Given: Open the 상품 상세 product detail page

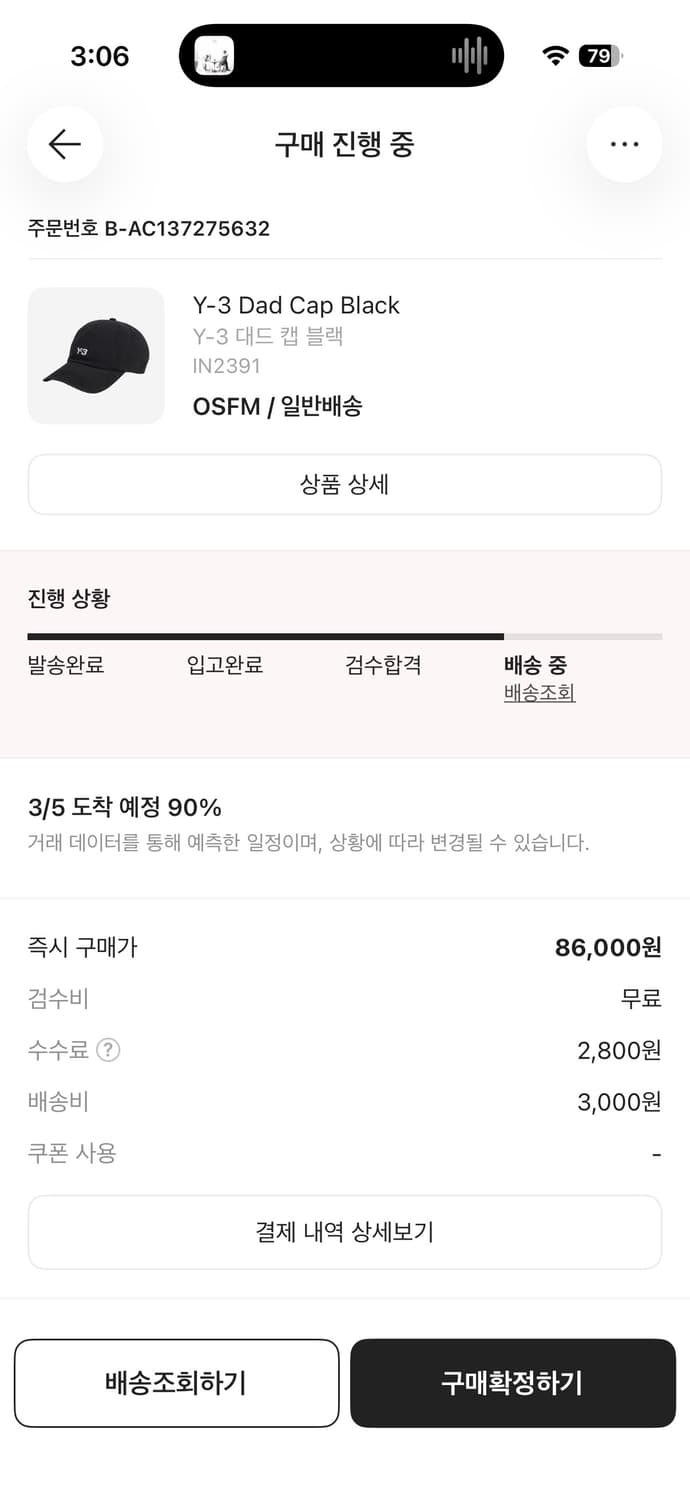Looking at the screenshot, I should [345, 484].
